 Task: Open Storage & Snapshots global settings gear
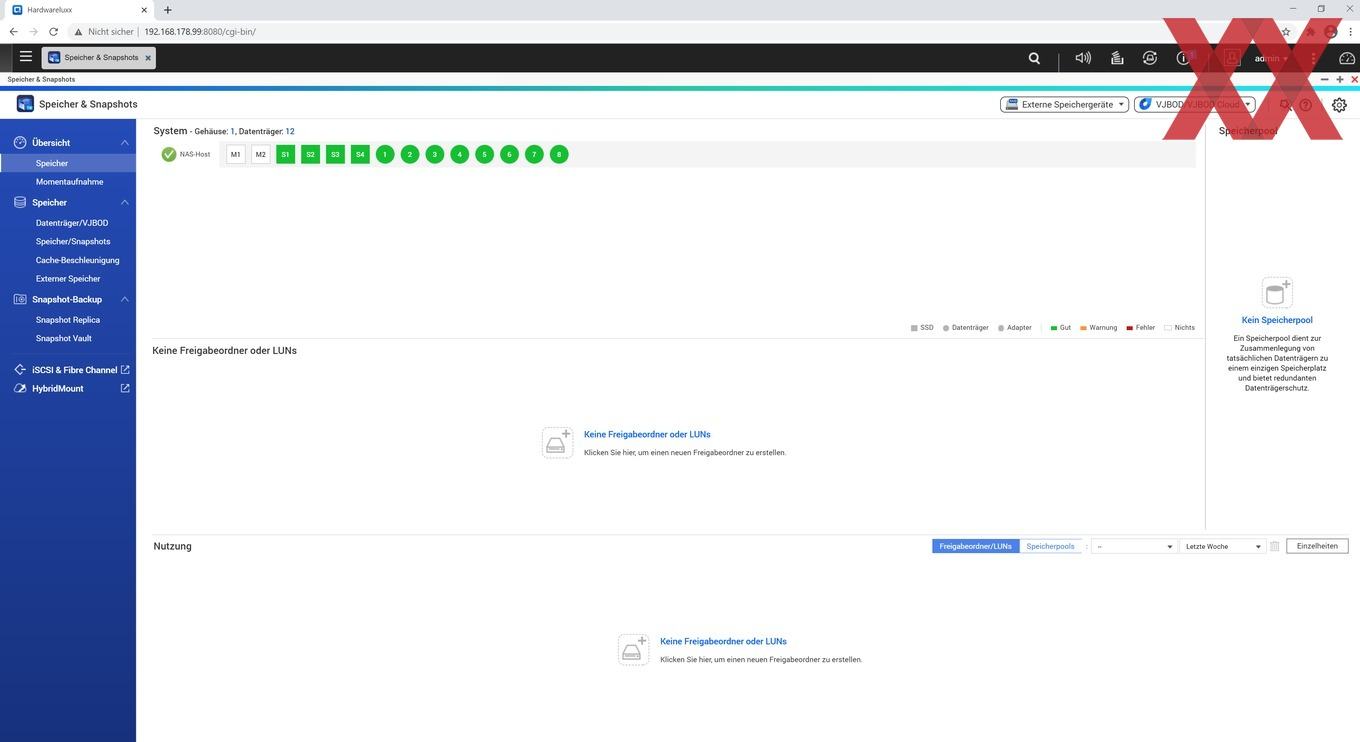[x=1339, y=105]
